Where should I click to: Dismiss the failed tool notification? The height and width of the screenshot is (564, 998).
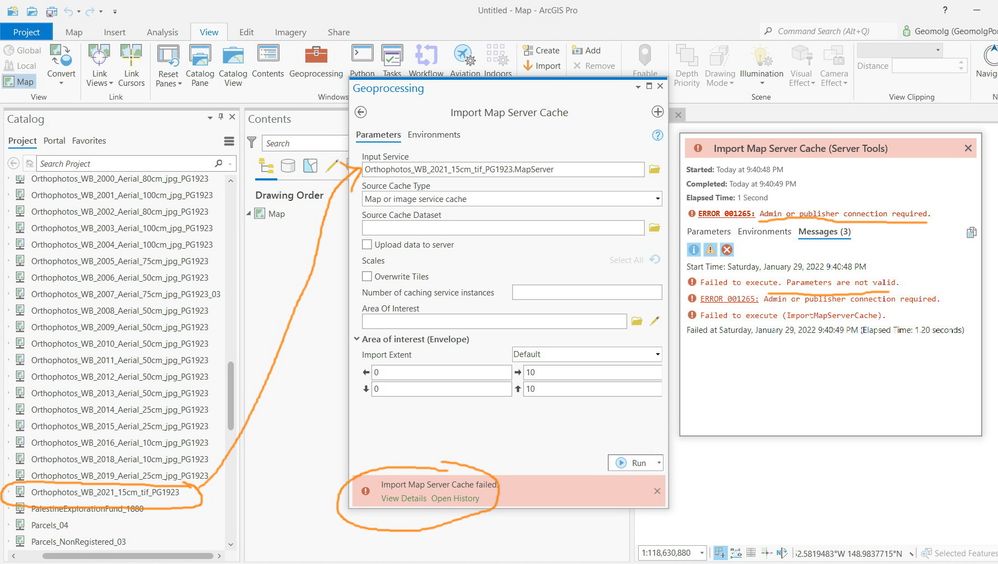pyautogui.click(x=657, y=491)
